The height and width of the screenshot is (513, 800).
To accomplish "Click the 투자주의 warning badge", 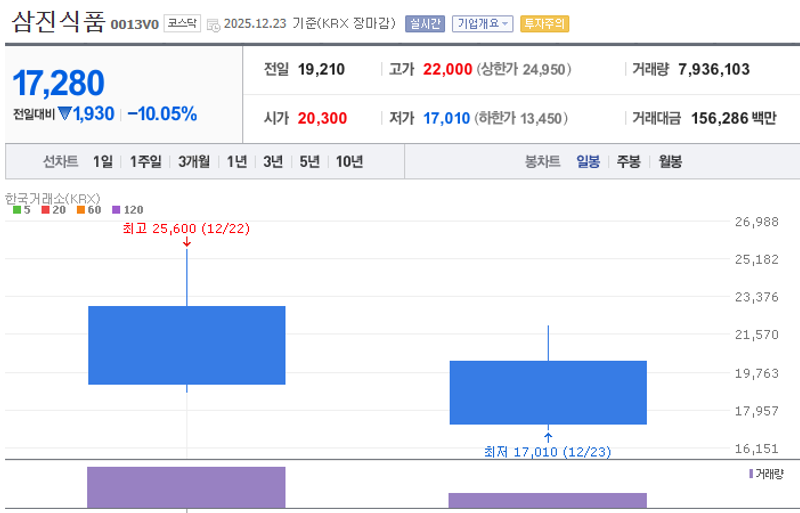I will [544, 24].
